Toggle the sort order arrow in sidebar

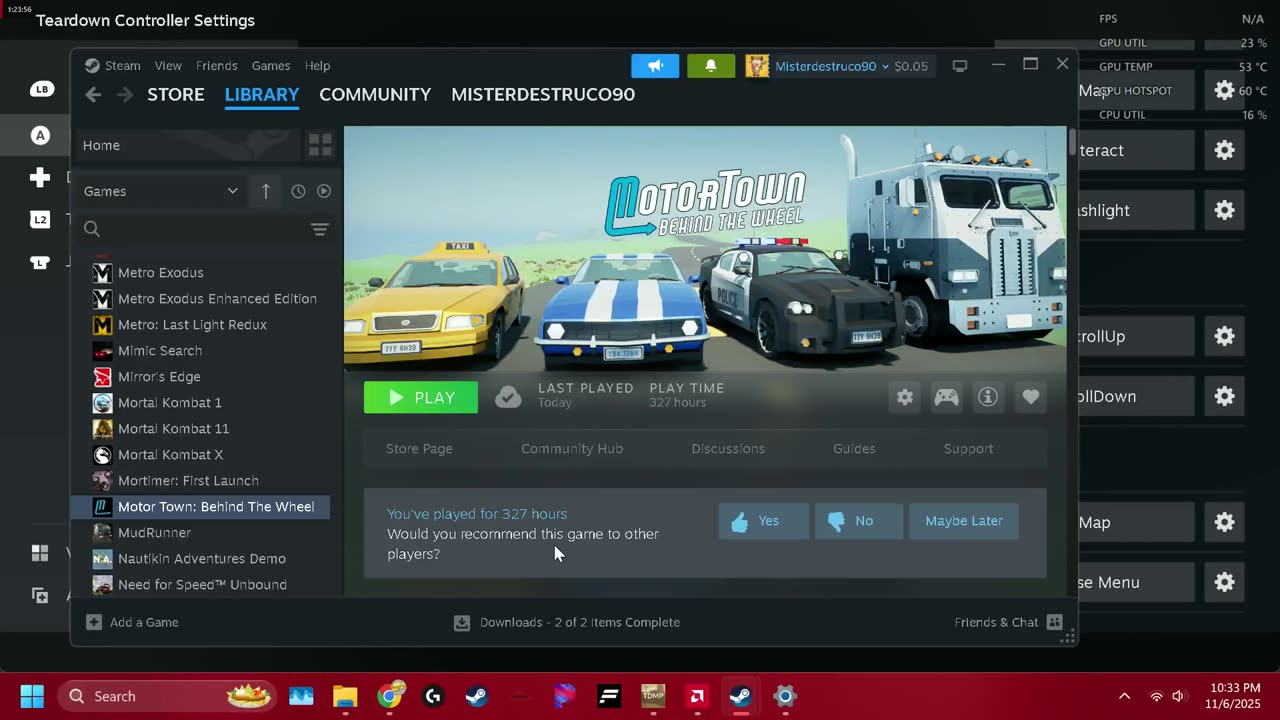pyautogui.click(x=265, y=191)
